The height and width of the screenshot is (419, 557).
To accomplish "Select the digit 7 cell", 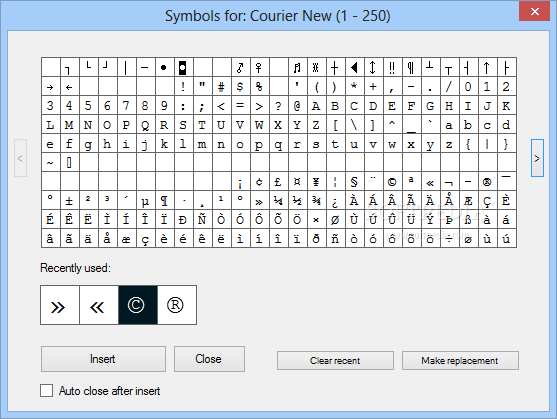I will (126, 106).
